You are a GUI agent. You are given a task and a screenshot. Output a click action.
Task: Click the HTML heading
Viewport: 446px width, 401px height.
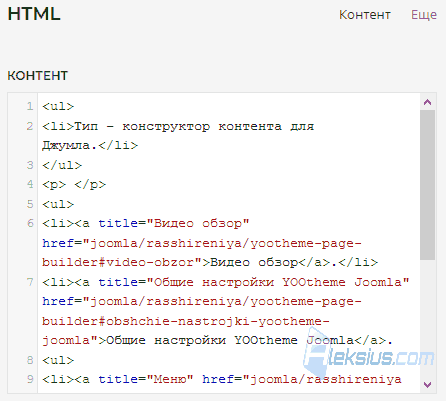coord(34,14)
